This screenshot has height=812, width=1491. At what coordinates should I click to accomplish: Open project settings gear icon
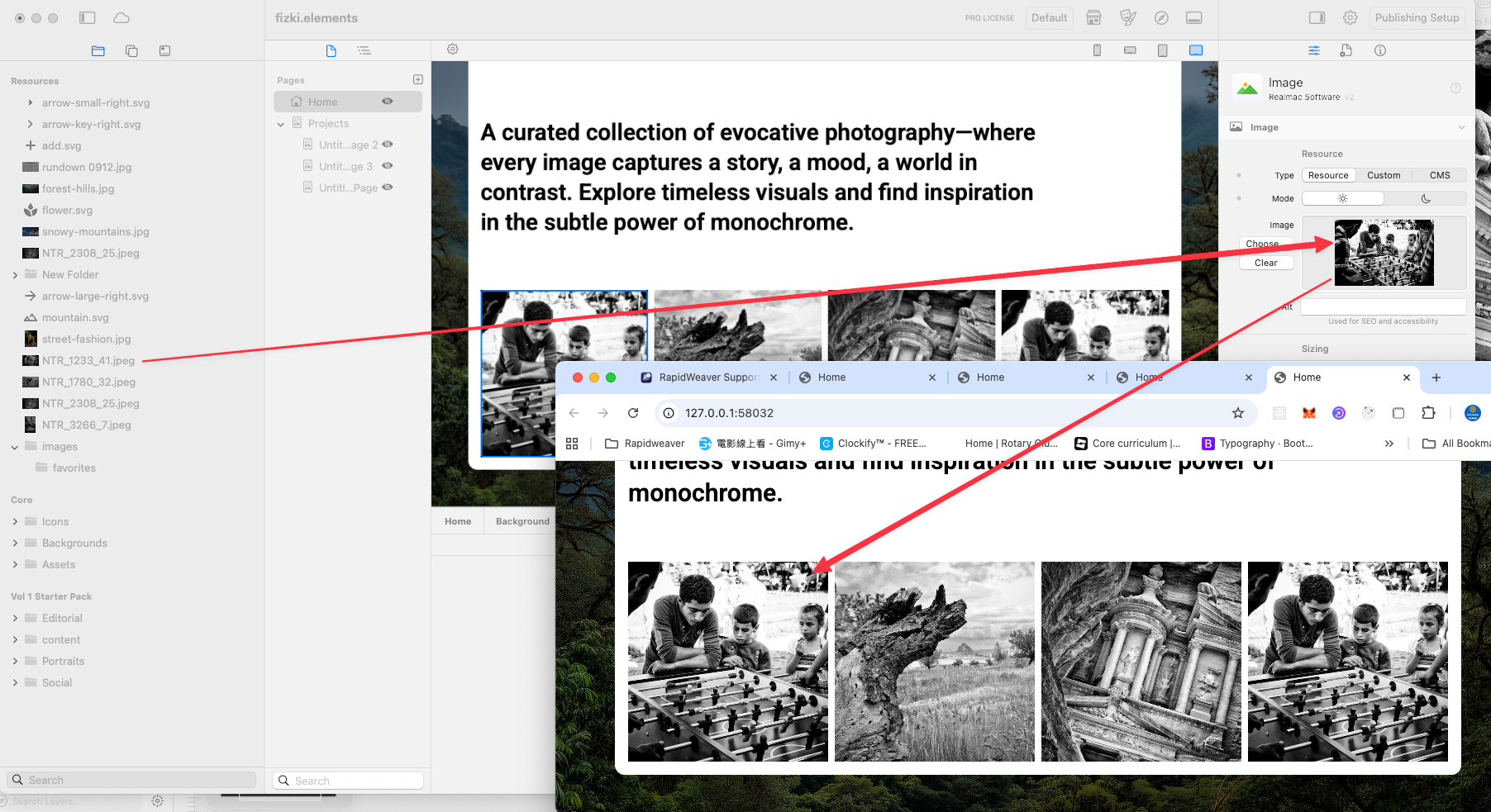tap(1350, 17)
